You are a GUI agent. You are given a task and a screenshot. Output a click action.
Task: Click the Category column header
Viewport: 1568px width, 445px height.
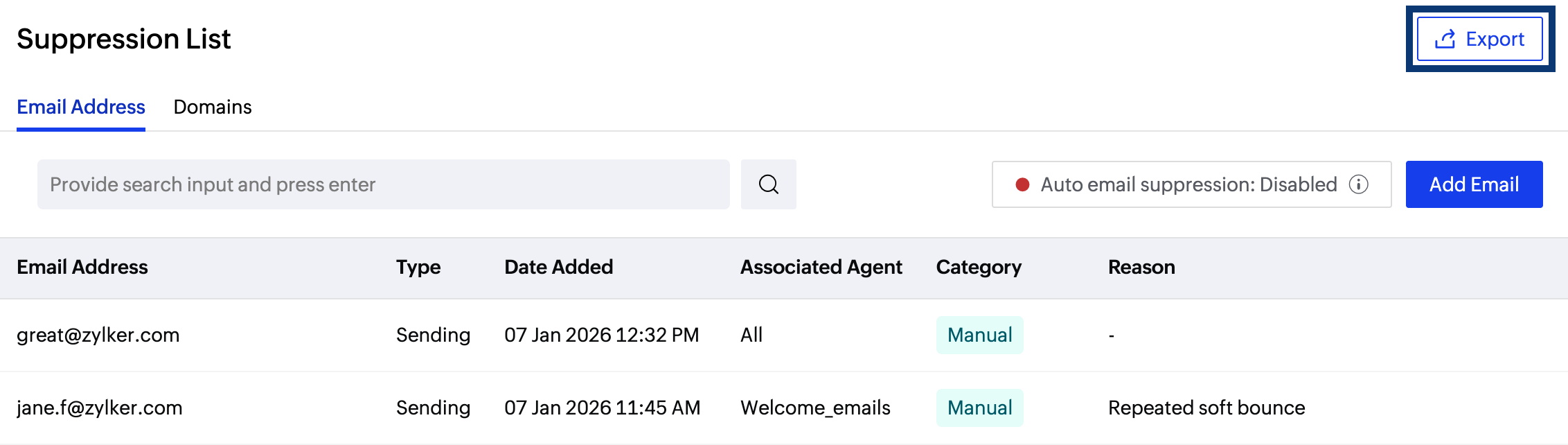pos(979,267)
